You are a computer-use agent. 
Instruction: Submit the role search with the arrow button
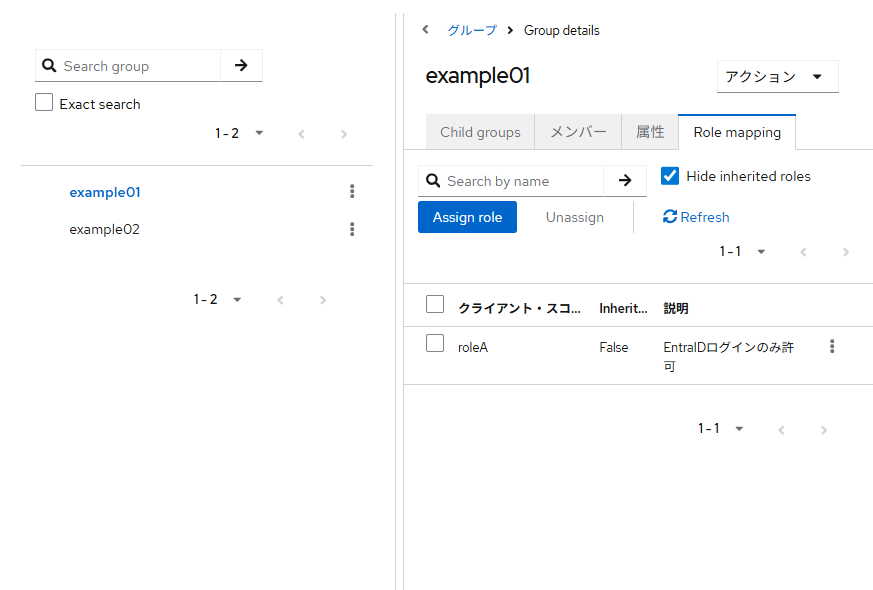point(625,180)
